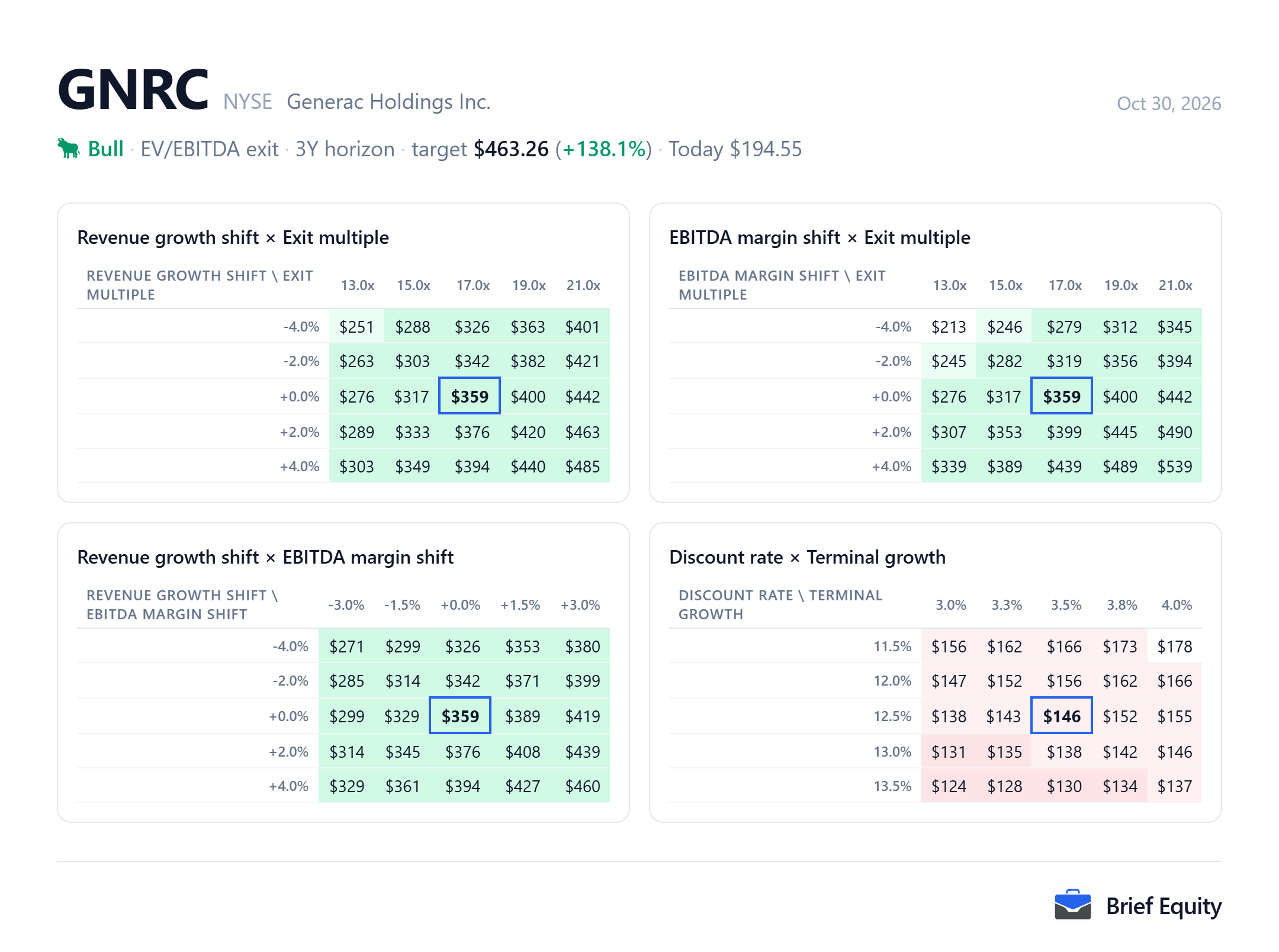Click the Revenue growth shift × Exit multiple title
Image resolution: width=1279 pixels, height=952 pixels.
click(233, 237)
